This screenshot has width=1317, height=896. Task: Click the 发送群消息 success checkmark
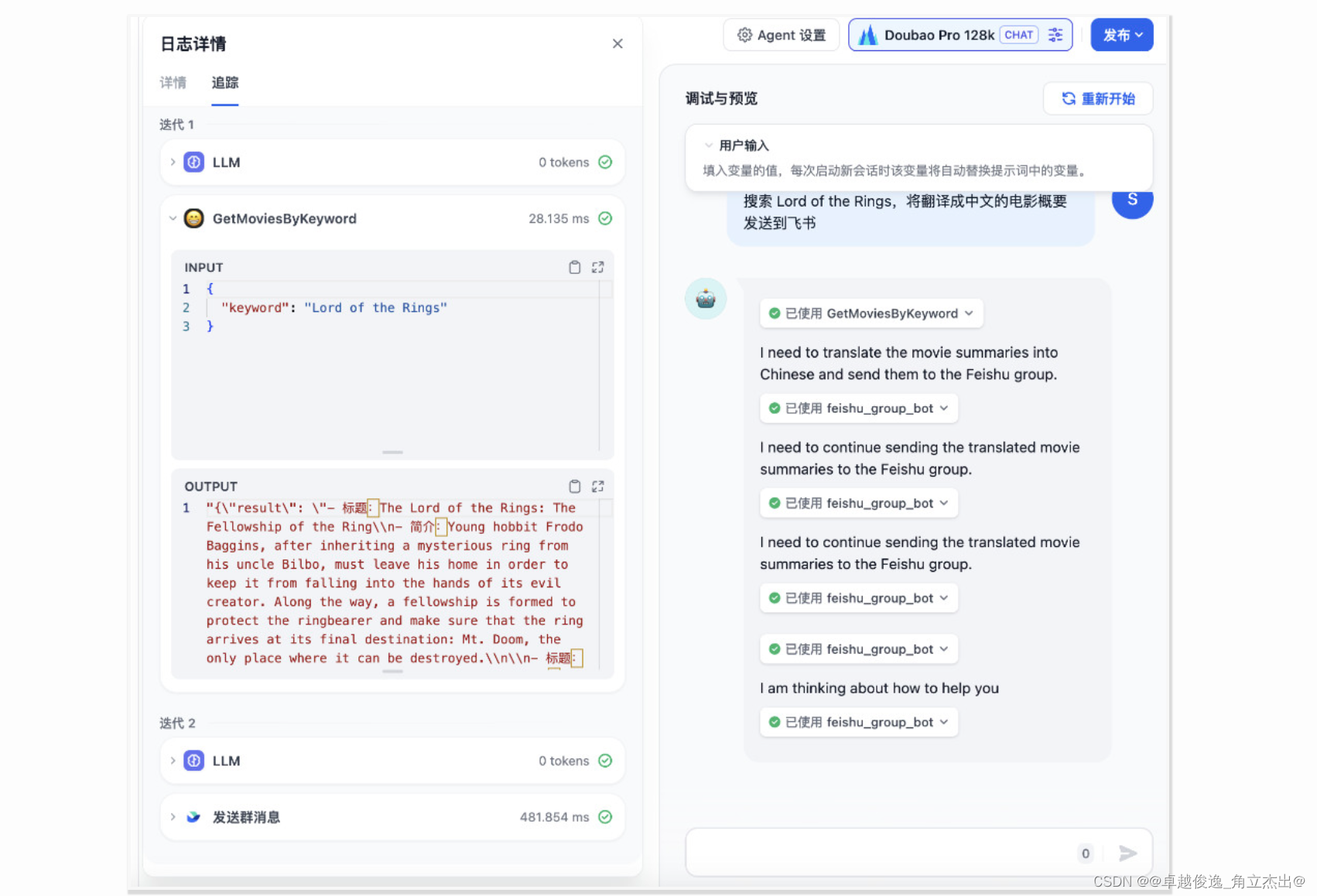pos(605,817)
